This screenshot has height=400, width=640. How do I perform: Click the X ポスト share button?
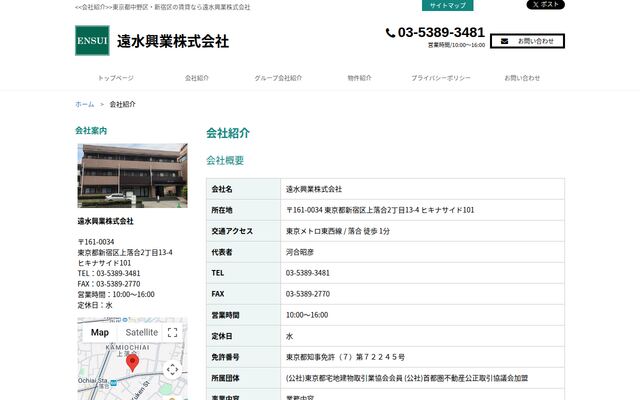pos(546,4)
